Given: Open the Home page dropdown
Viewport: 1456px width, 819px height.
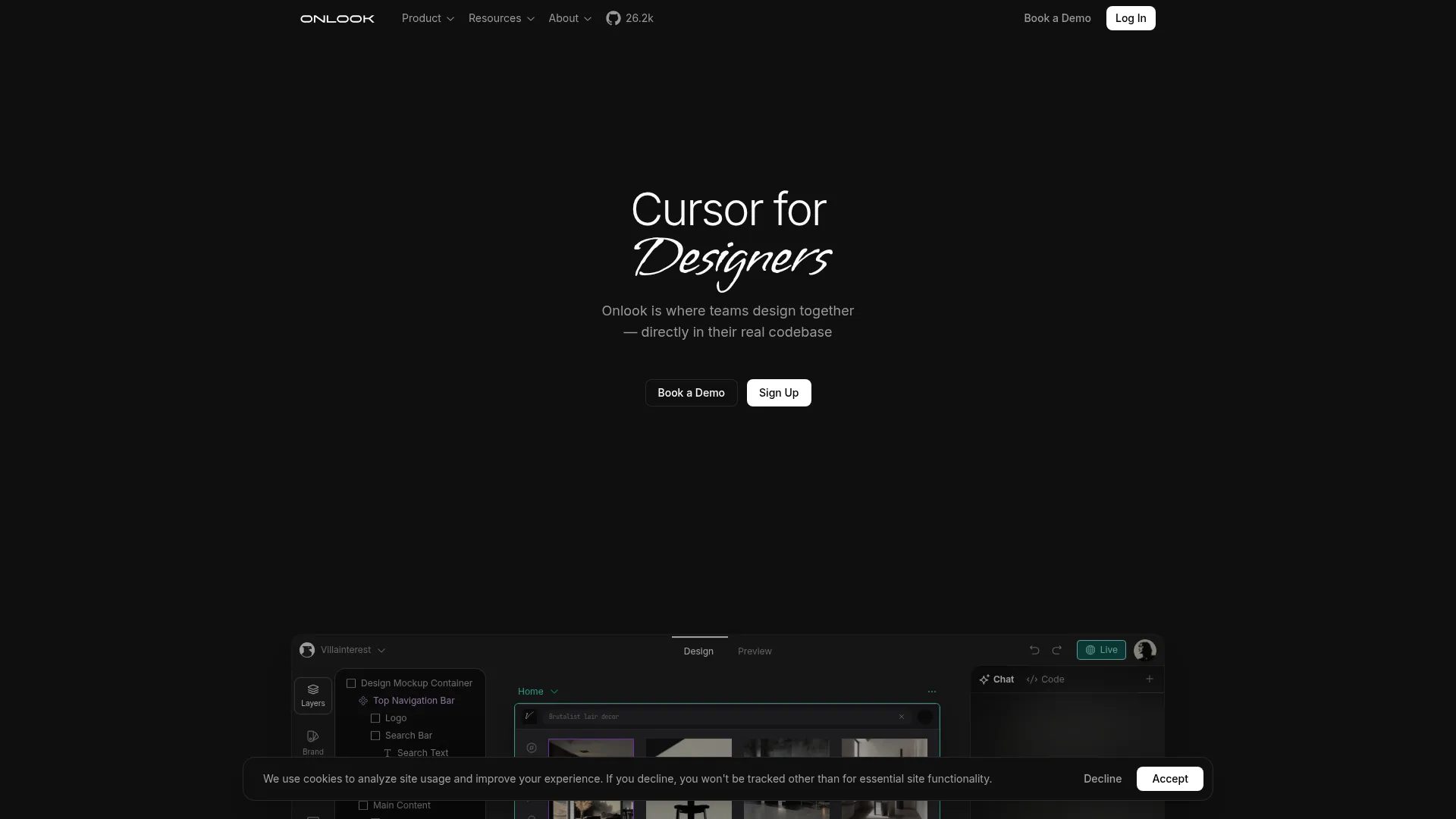Looking at the screenshot, I should (538, 692).
